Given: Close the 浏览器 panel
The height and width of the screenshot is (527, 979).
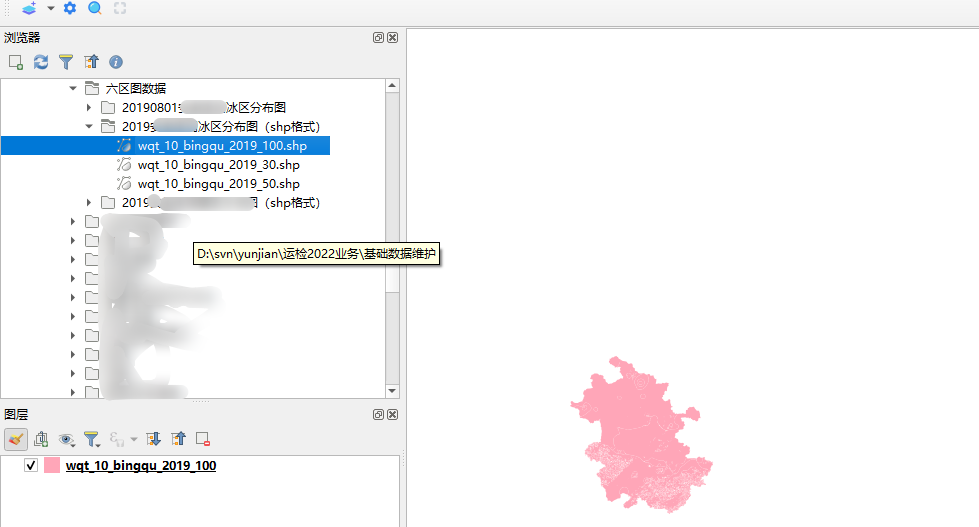Looking at the screenshot, I should point(392,37).
